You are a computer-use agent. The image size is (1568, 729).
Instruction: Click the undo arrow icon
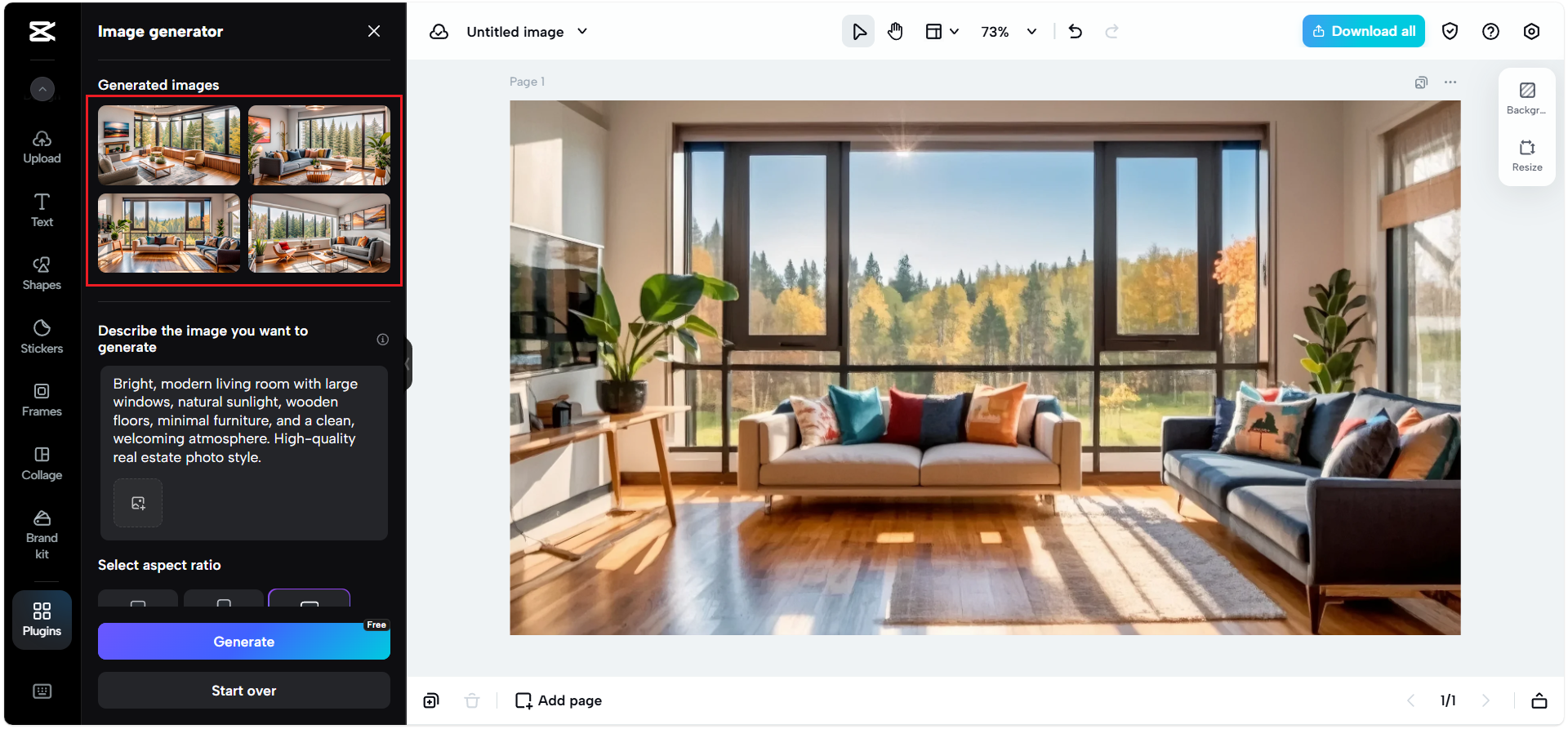[1075, 32]
